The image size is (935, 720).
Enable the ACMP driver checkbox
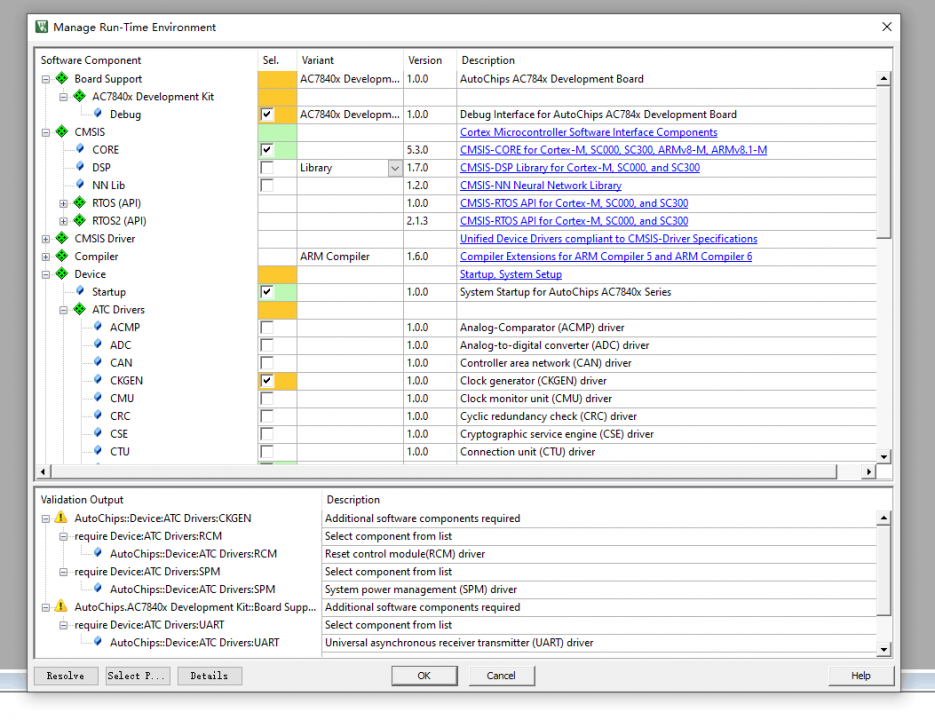pyautogui.click(x=266, y=327)
